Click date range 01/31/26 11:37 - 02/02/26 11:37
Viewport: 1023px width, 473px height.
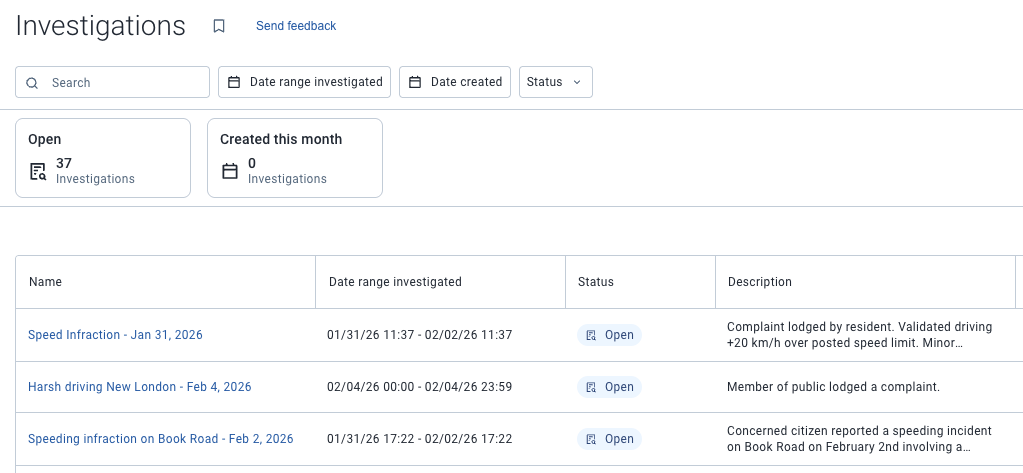(420, 335)
